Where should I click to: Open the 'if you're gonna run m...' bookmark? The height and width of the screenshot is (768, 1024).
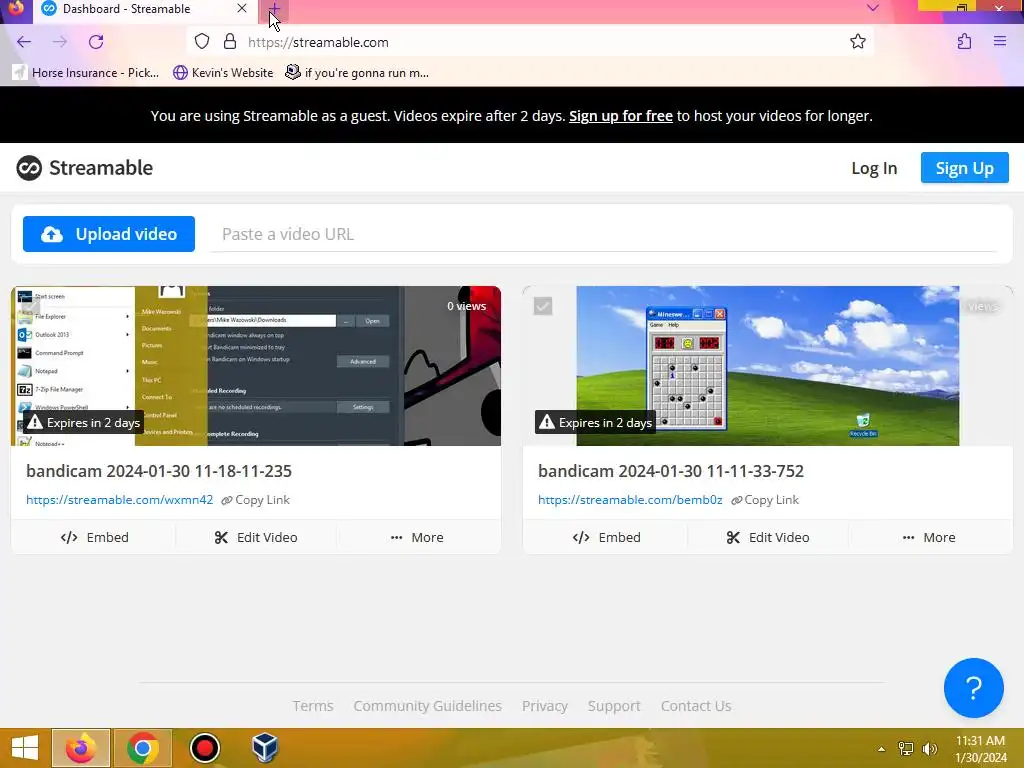click(357, 72)
